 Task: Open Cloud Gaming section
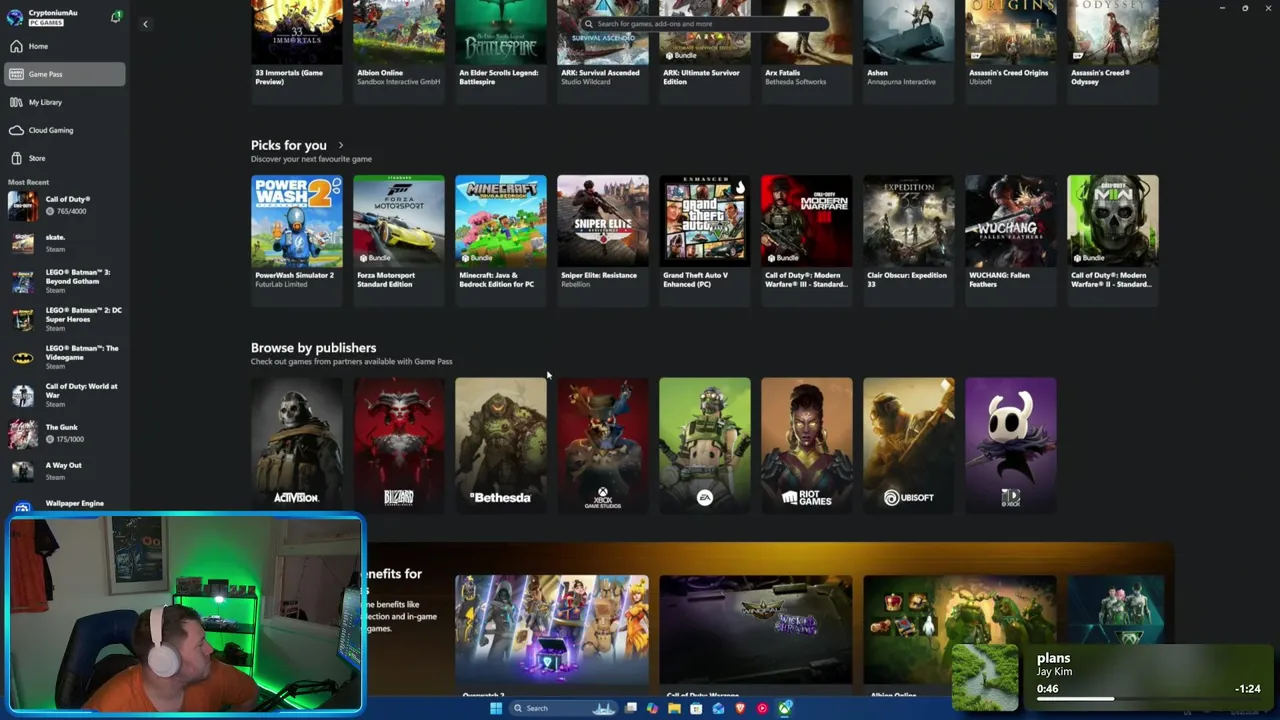(65, 130)
